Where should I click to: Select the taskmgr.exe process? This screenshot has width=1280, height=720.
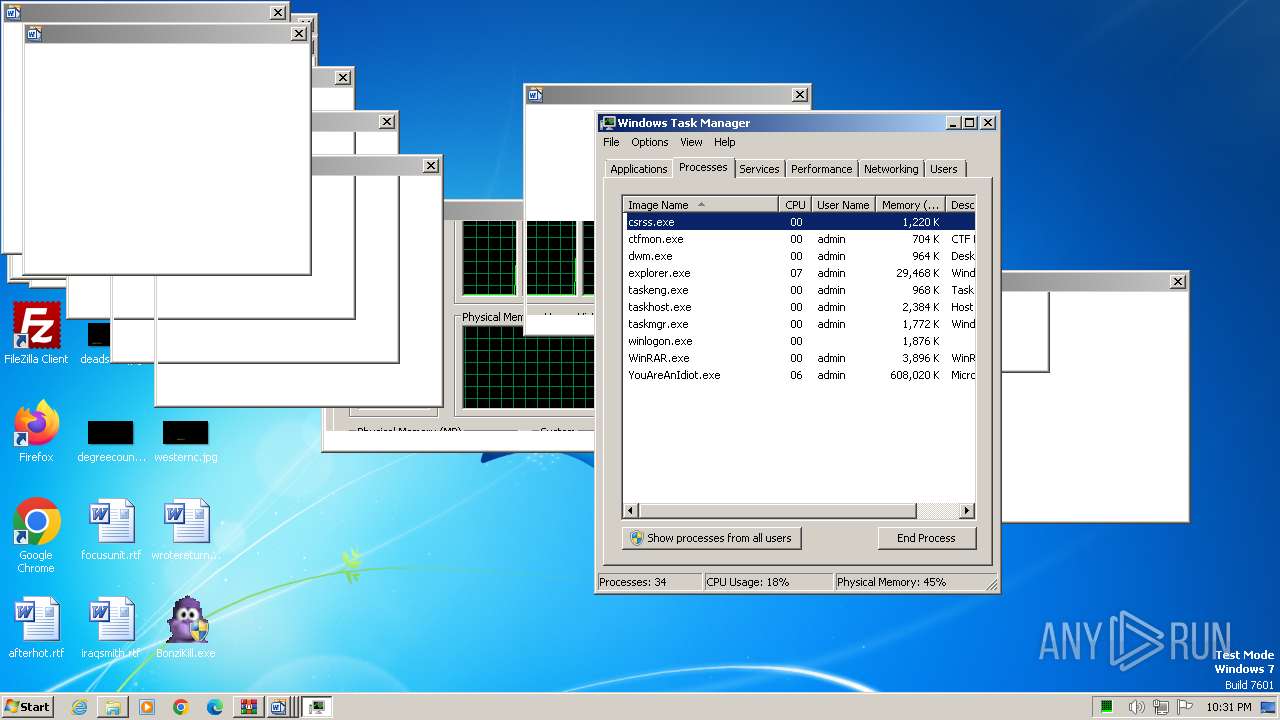click(799, 324)
